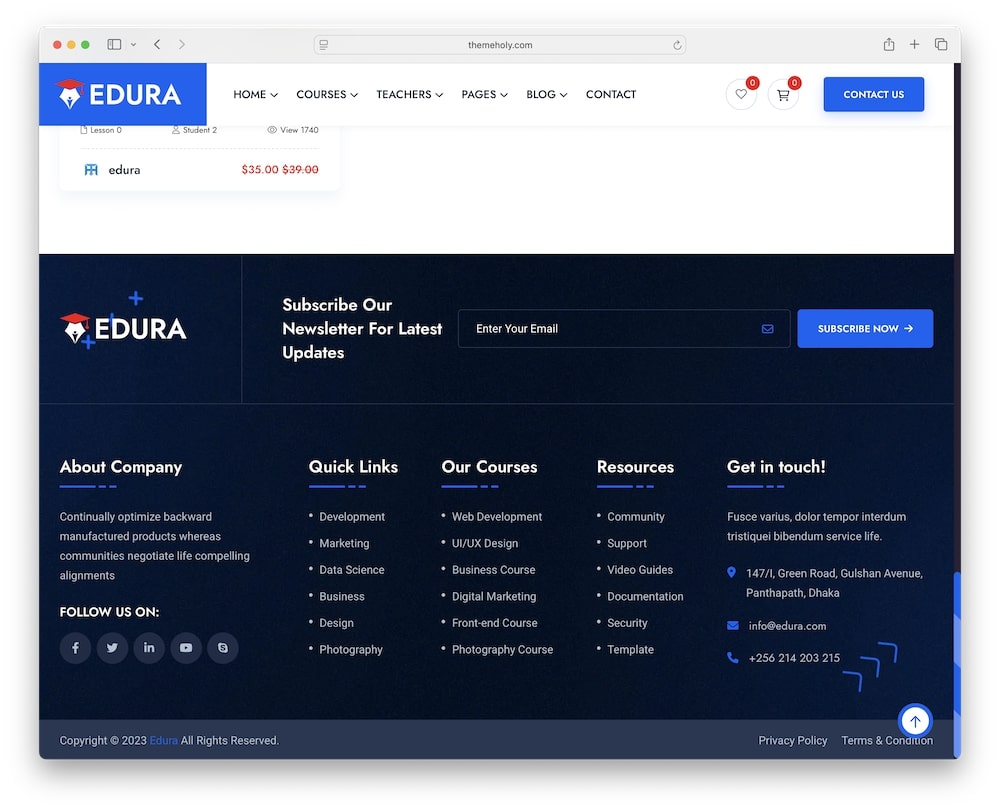Viewport: 1000px width, 811px height.
Task: Open the Front-end Course link
Action: (494, 623)
